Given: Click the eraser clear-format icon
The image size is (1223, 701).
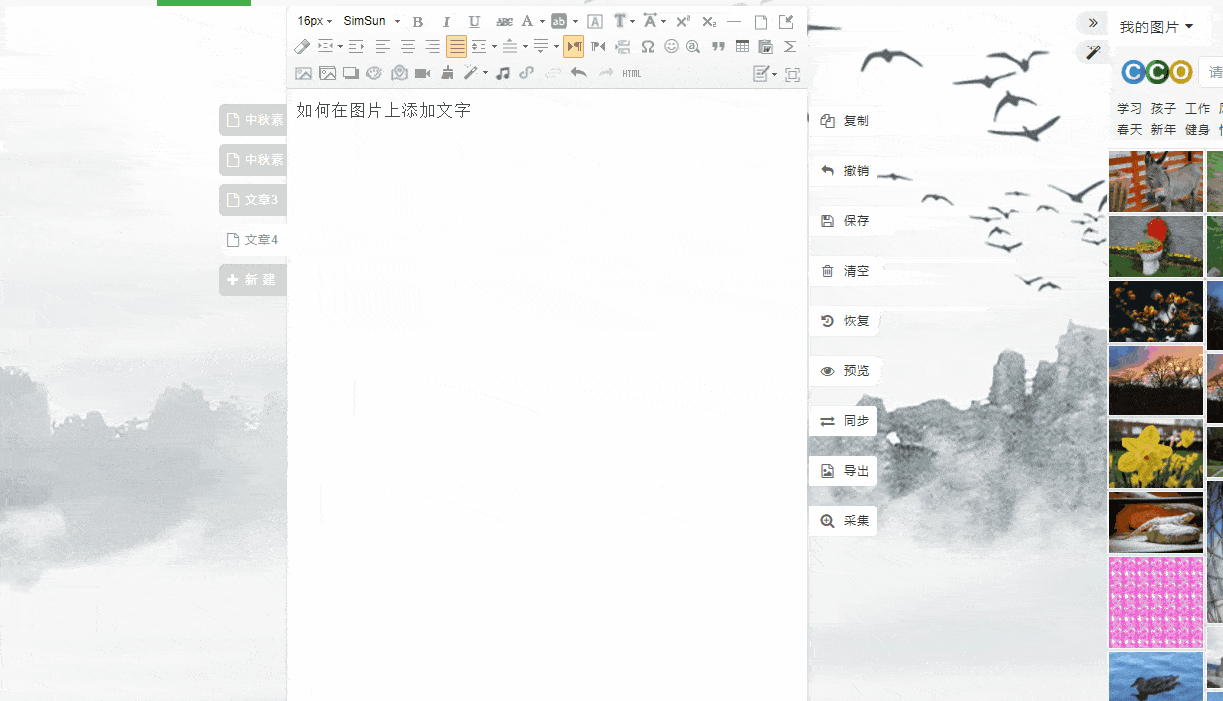Looking at the screenshot, I should pyautogui.click(x=302, y=46).
